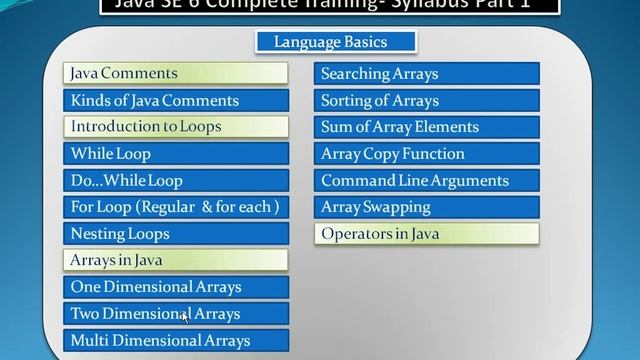
Task: Click the Language Basics heading box
Action: [336, 42]
